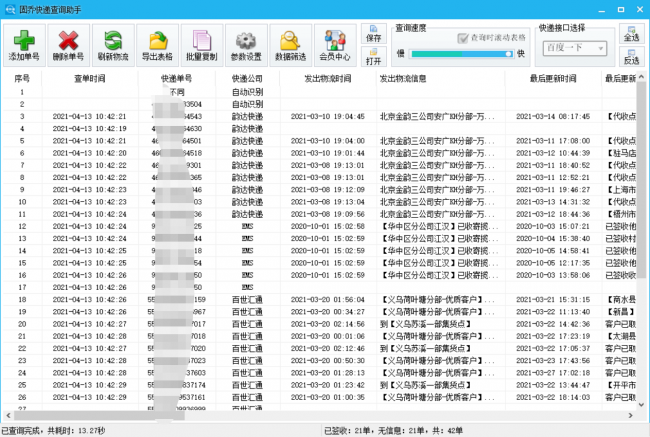Sort by 发出物流信息 column header
The width and height of the screenshot is (650, 437).
(441, 78)
